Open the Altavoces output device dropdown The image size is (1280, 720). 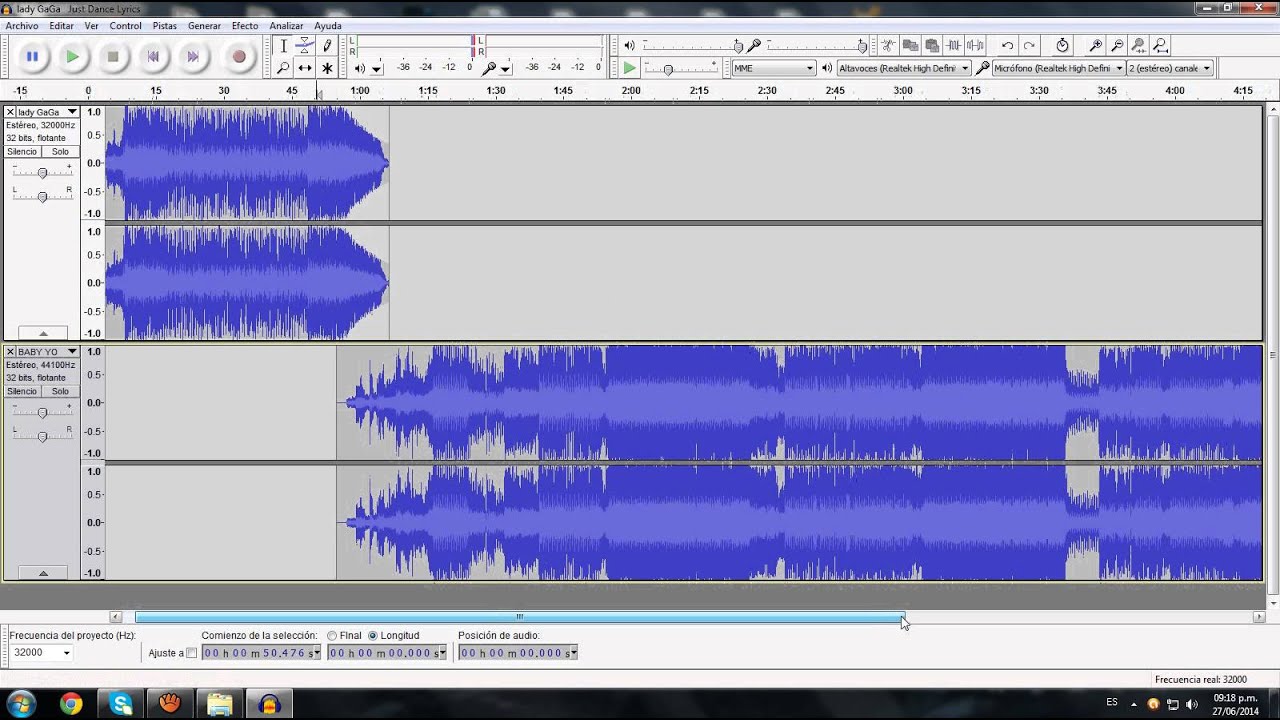(904, 68)
